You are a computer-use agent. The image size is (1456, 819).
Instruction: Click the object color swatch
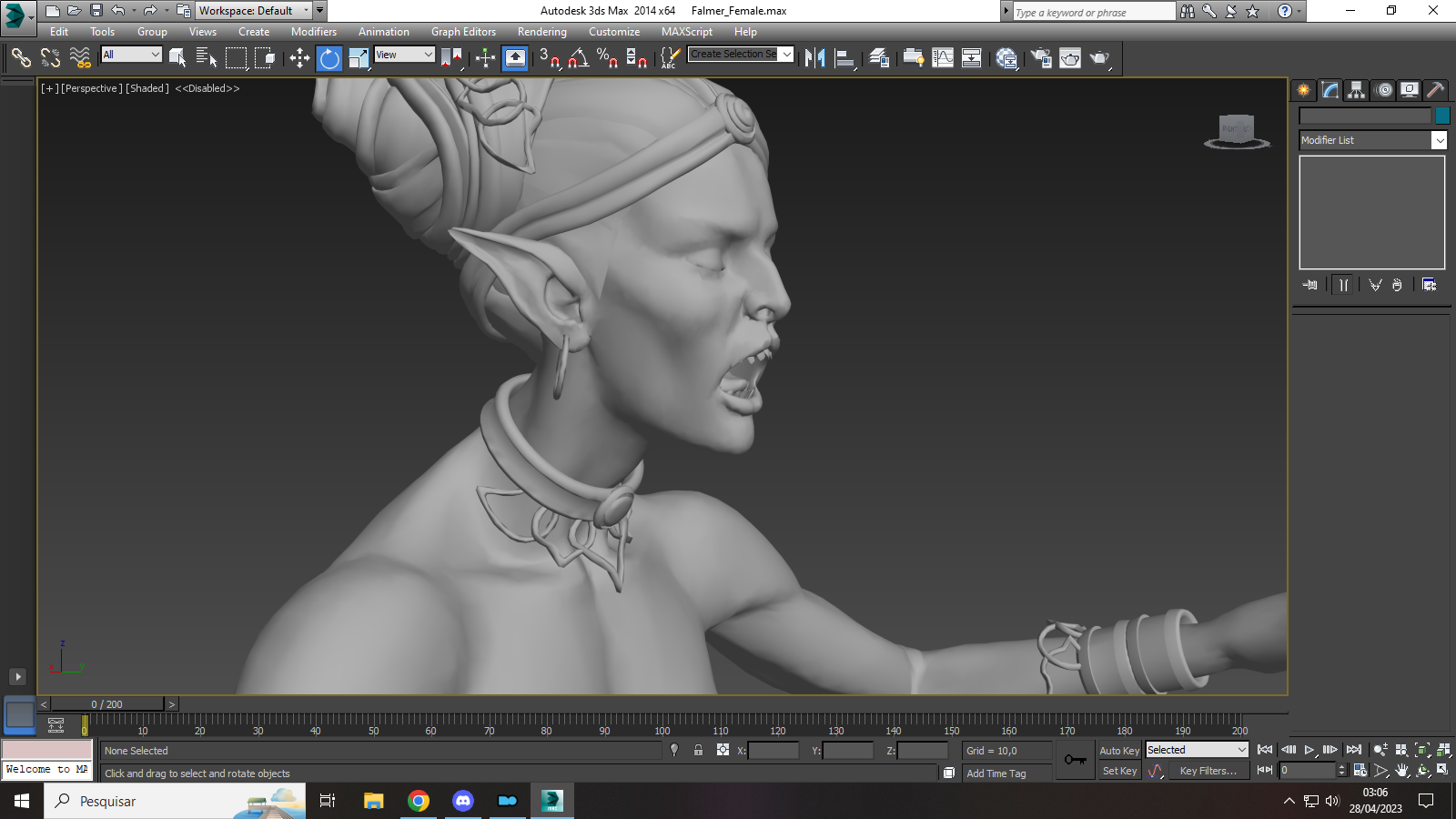(x=1442, y=116)
